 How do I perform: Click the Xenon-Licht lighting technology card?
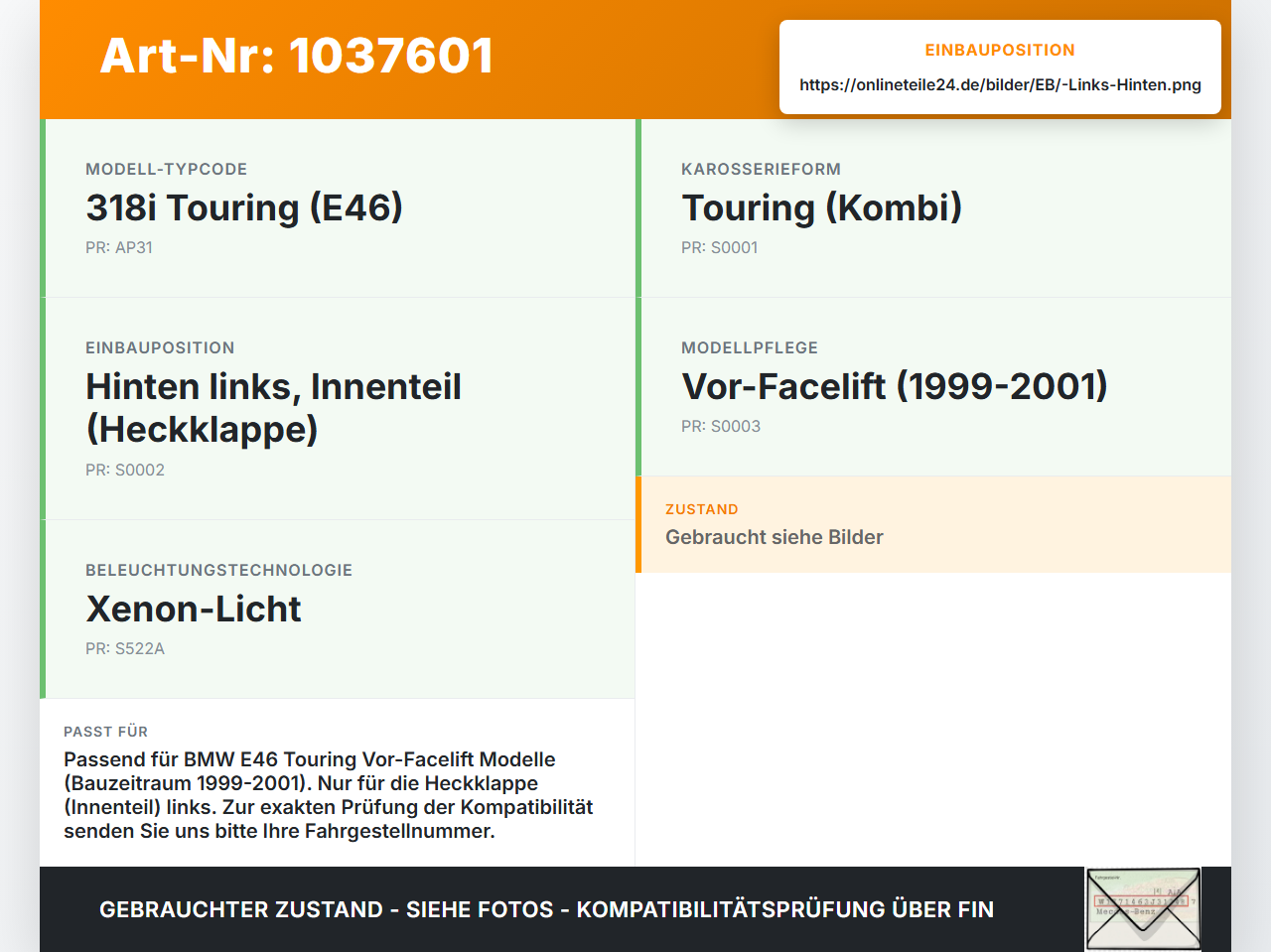[x=338, y=610]
